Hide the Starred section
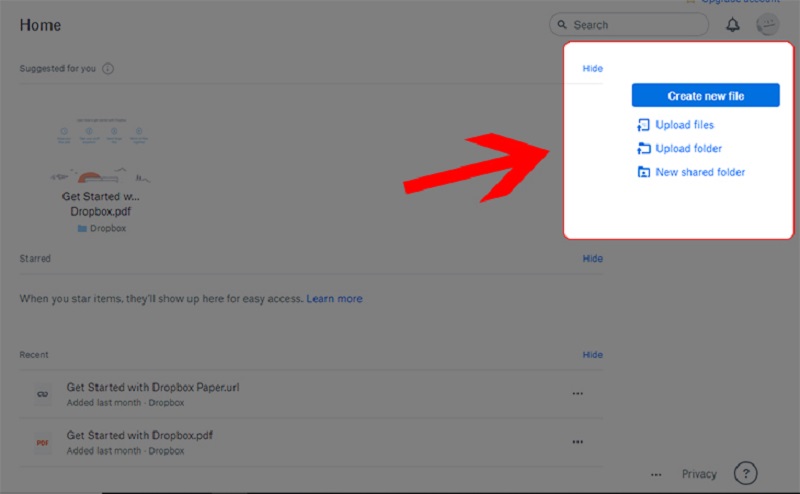This screenshot has height=494, width=800. pos(592,259)
